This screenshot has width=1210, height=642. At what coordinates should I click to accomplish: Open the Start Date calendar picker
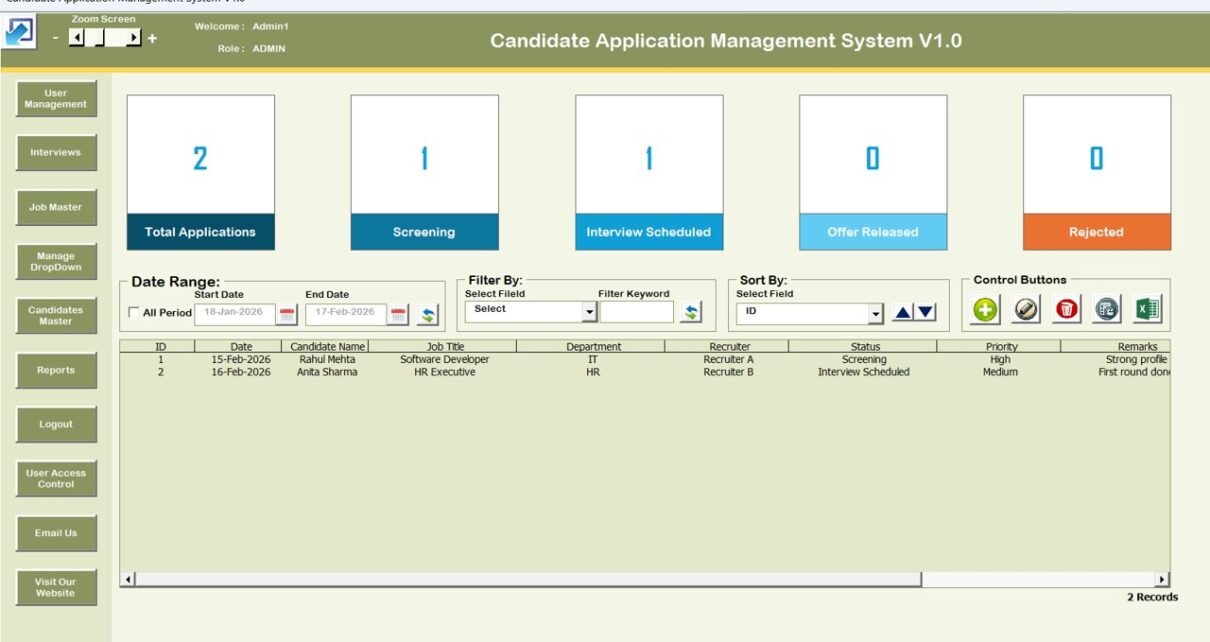click(x=287, y=314)
